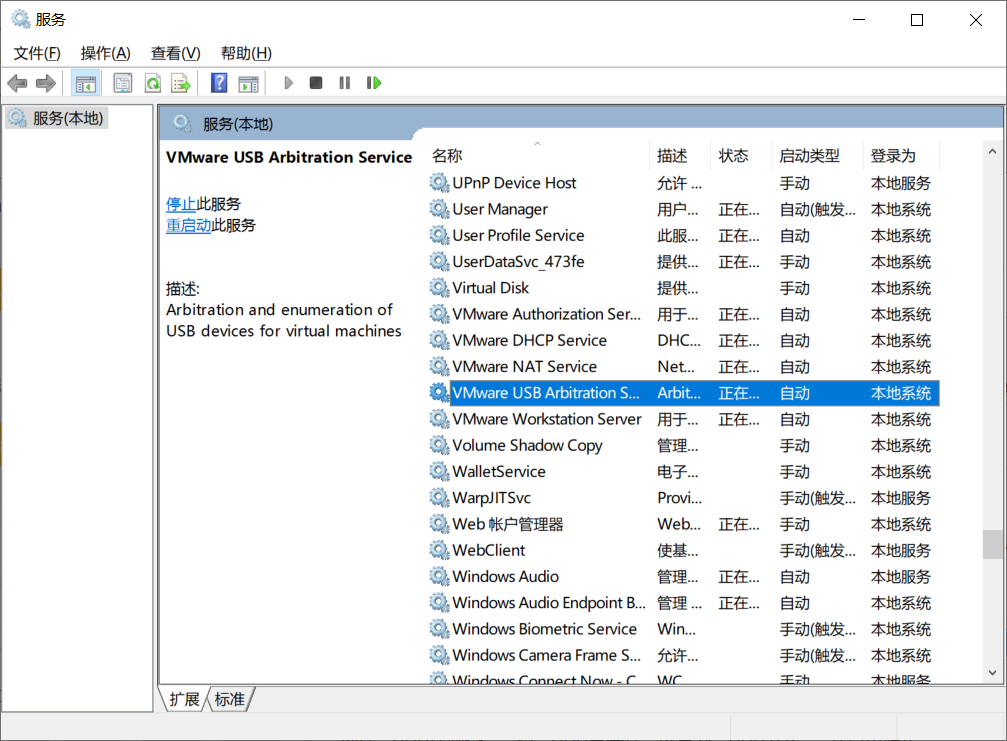Viewport: 1007px width, 741px height.
Task: Click gear icon of User Manager row
Action: (439, 209)
